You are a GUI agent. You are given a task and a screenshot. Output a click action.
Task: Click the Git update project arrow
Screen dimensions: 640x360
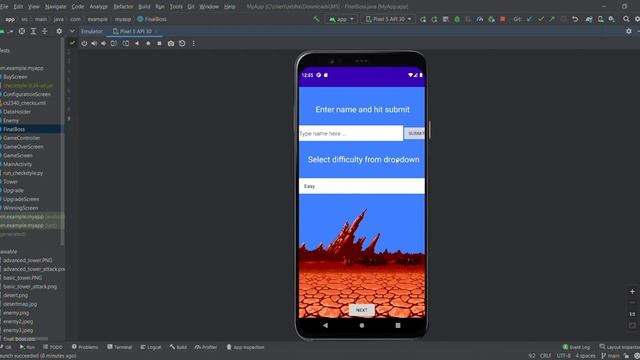coord(529,19)
